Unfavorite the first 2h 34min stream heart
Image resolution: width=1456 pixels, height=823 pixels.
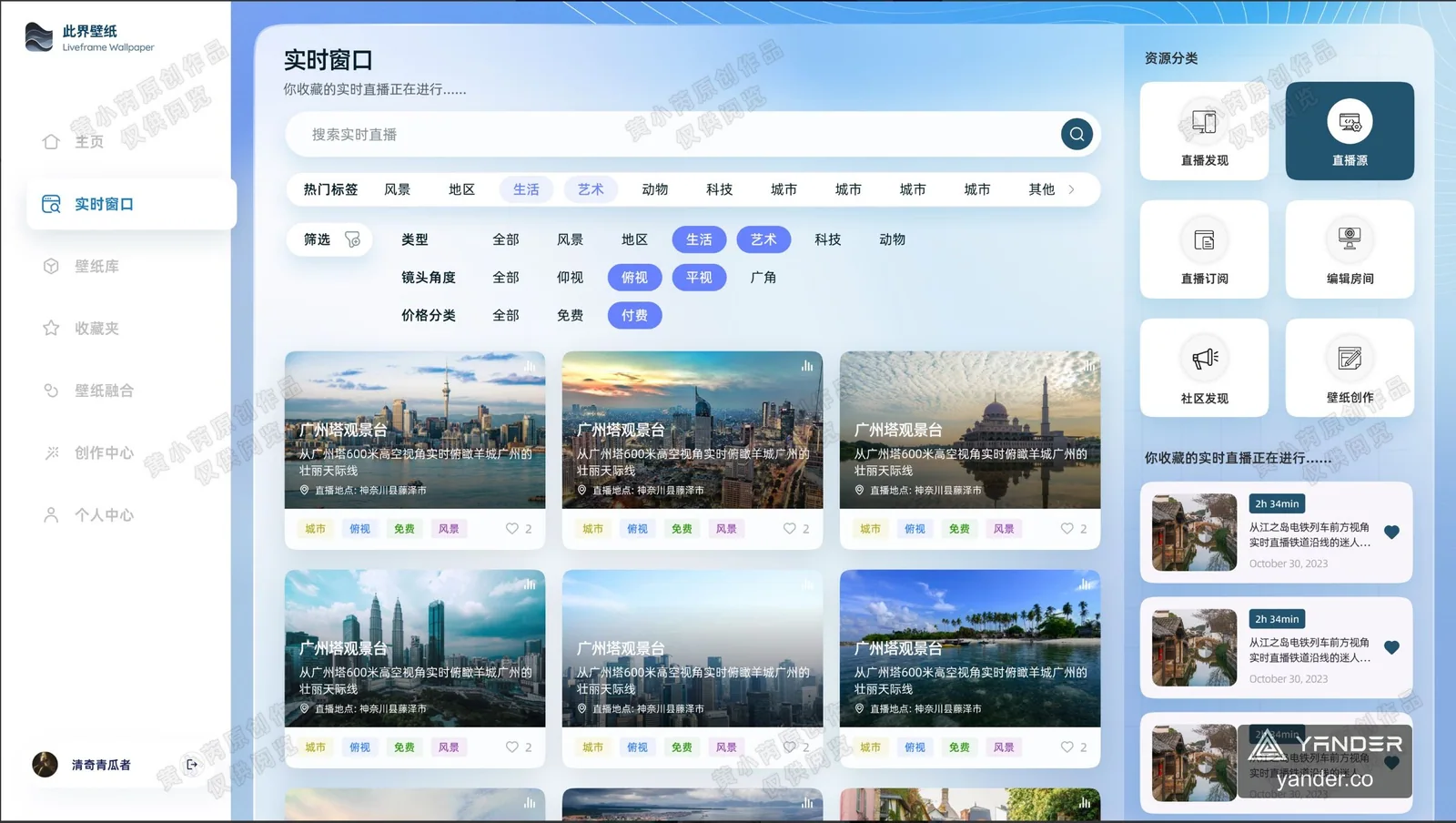point(1391,533)
